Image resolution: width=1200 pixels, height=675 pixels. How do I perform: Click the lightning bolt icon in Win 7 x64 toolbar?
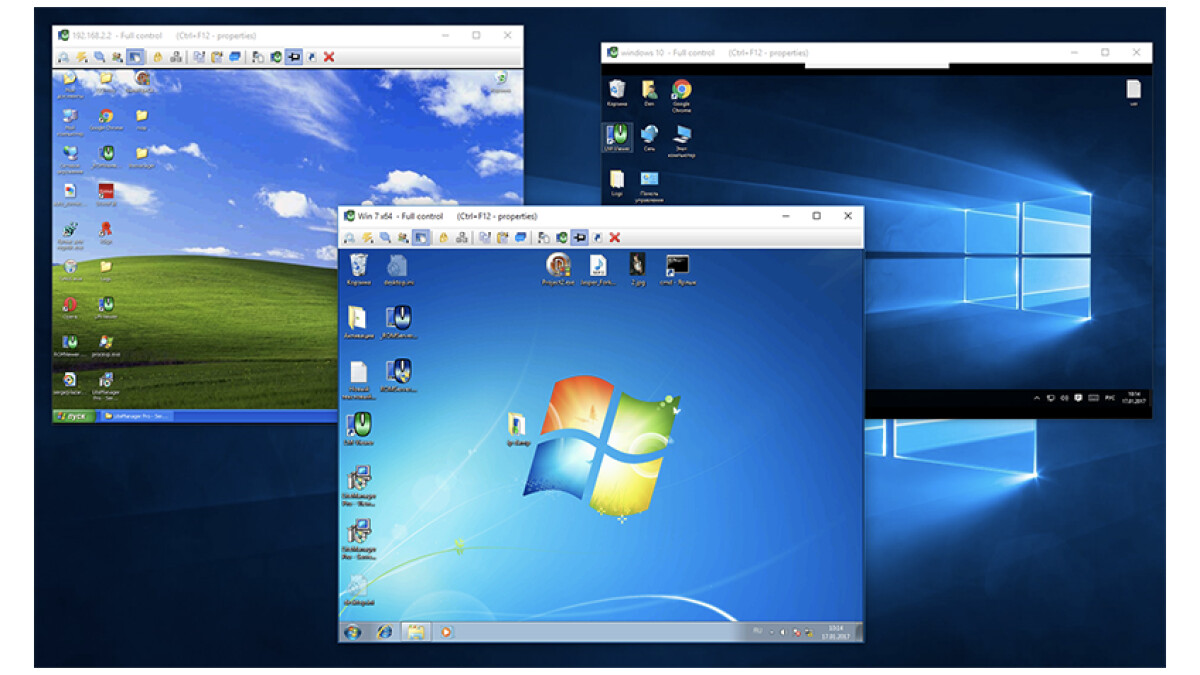pos(366,238)
